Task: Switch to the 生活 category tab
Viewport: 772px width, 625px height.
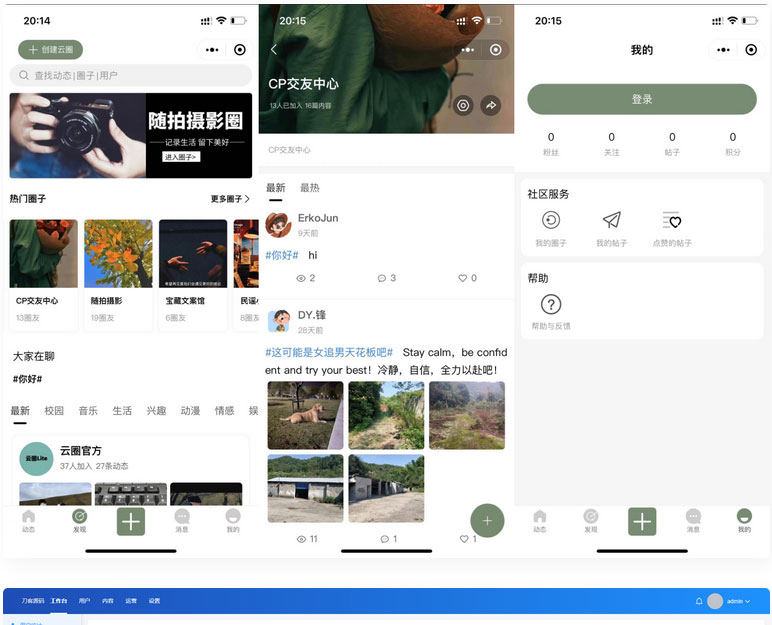Action: coord(122,410)
